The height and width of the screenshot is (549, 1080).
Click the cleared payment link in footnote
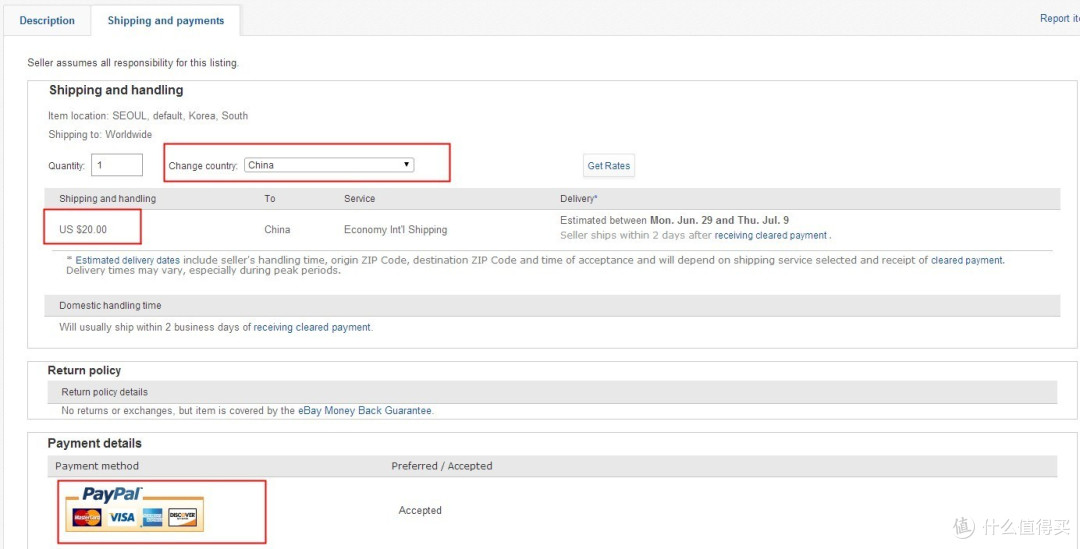click(x=967, y=260)
